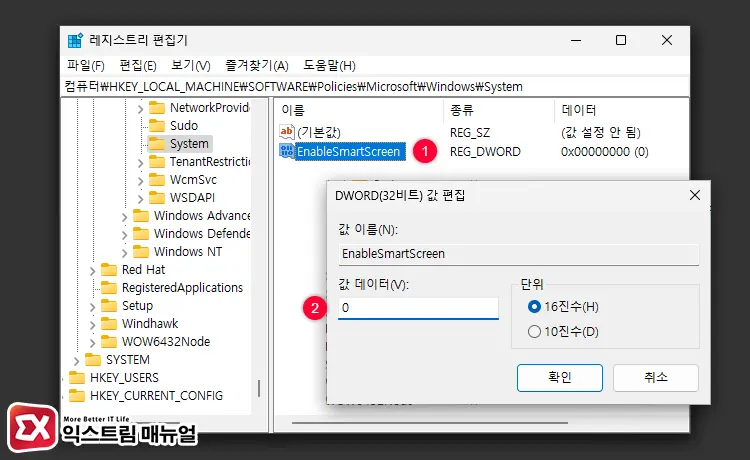Select the 10진수(D) decimal radio button
This screenshot has height=460, width=750.
click(x=534, y=331)
